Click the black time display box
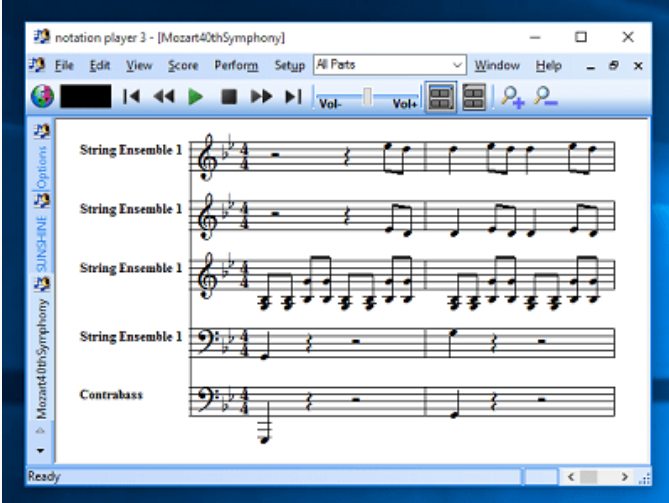 coord(86,96)
